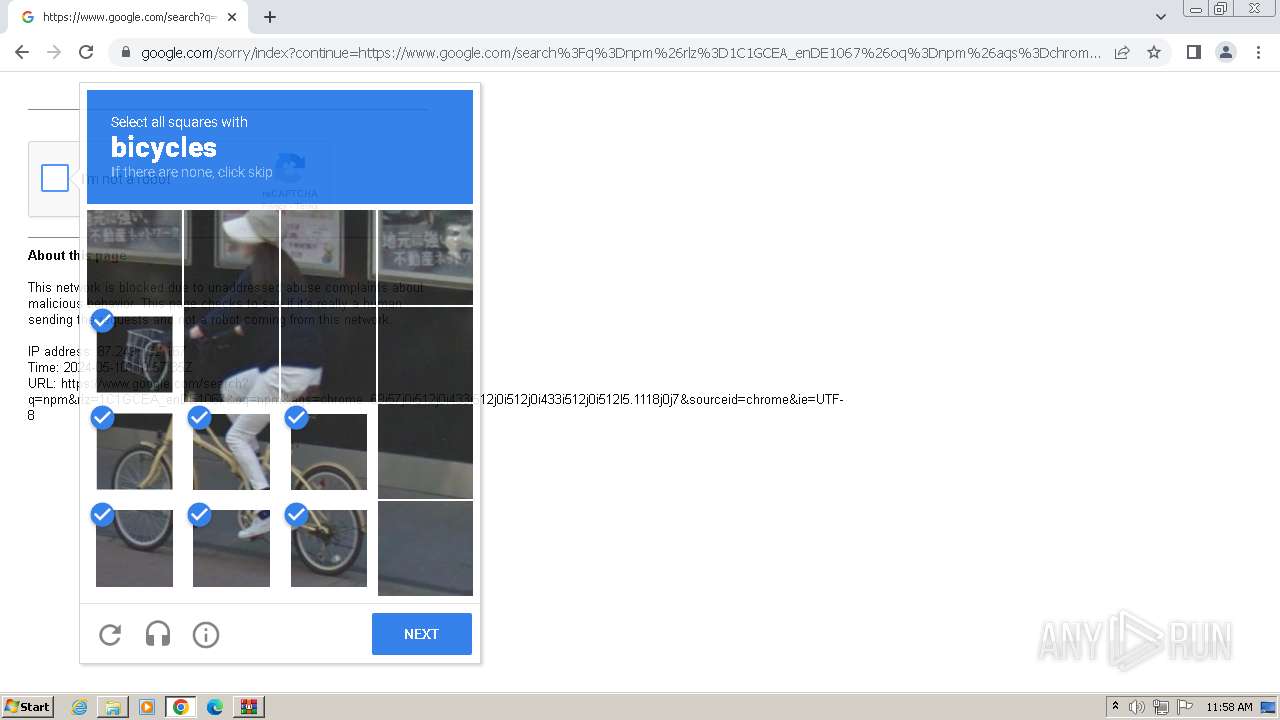Reload the current page

click(x=86, y=52)
